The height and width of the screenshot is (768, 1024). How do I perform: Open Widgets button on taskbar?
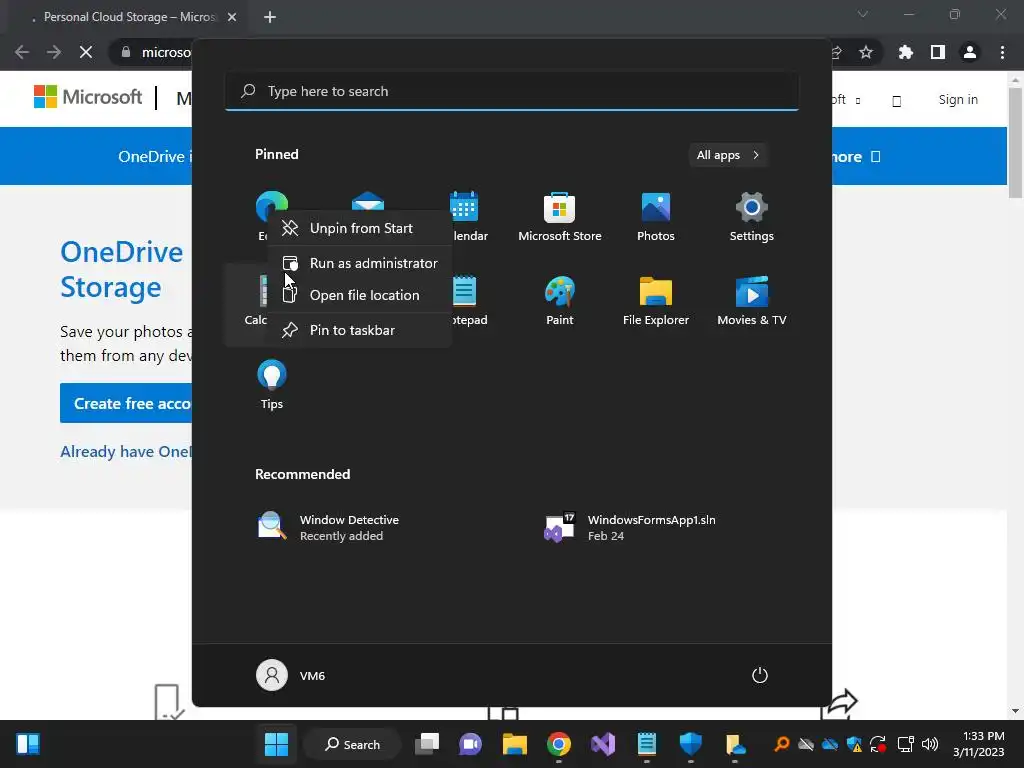click(x=28, y=744)
